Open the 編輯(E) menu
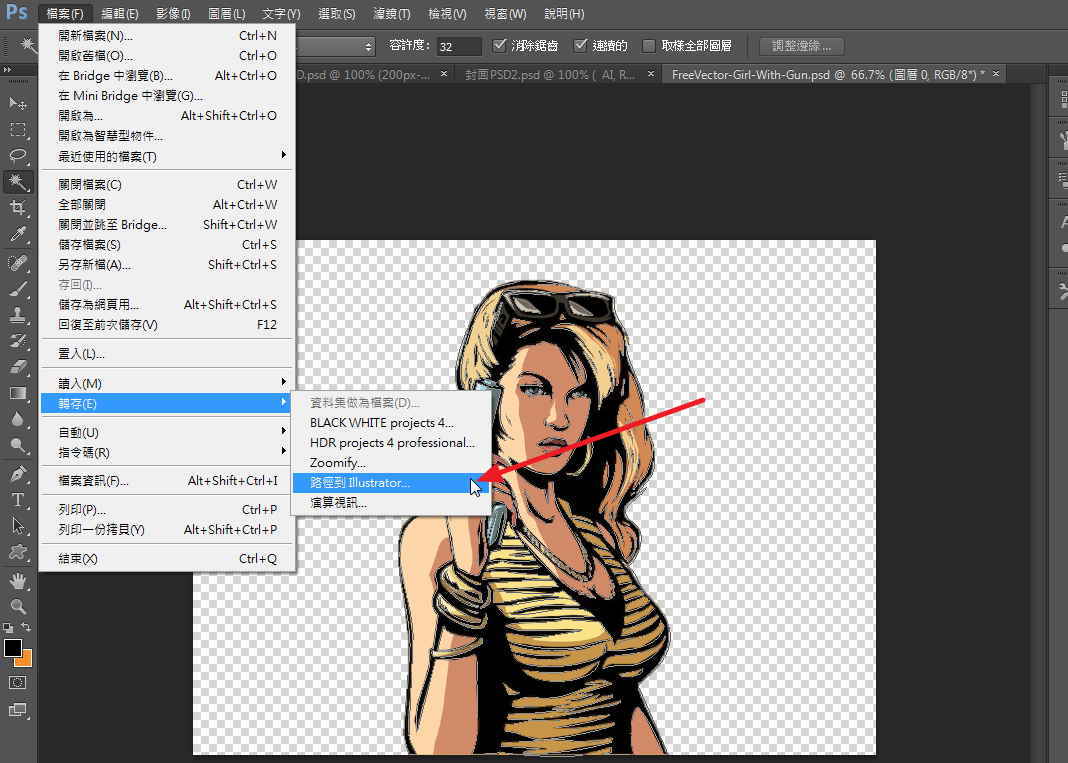 click(119, 14)
